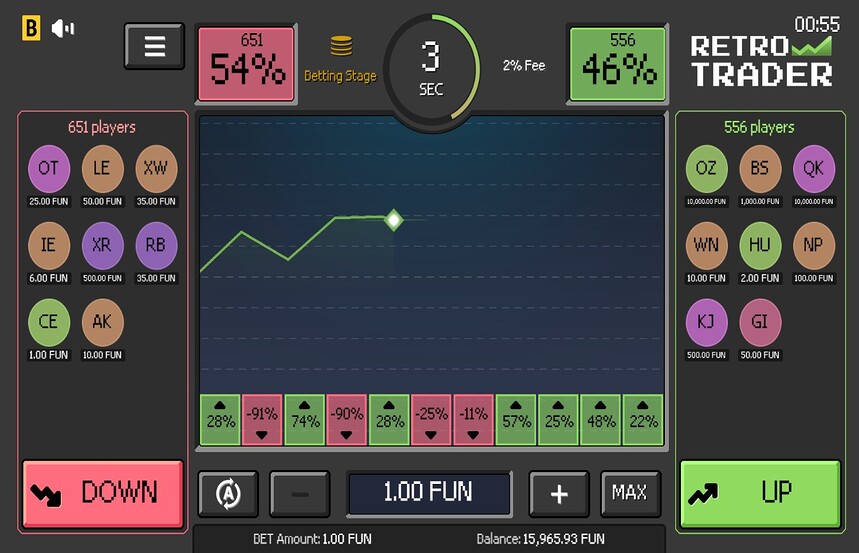
Task: Click the '1.00 FUN' label under CE
Action: click(x=49, y=355)
